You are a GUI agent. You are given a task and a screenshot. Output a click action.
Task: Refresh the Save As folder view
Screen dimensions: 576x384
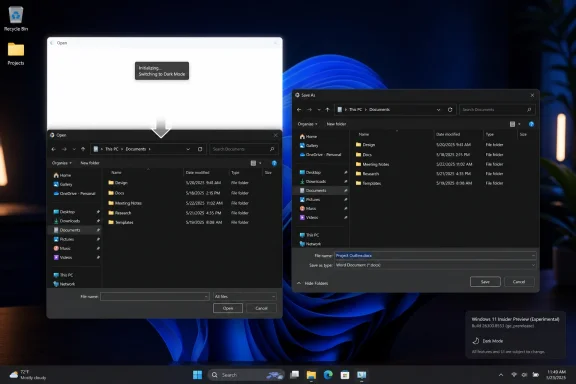450,110
